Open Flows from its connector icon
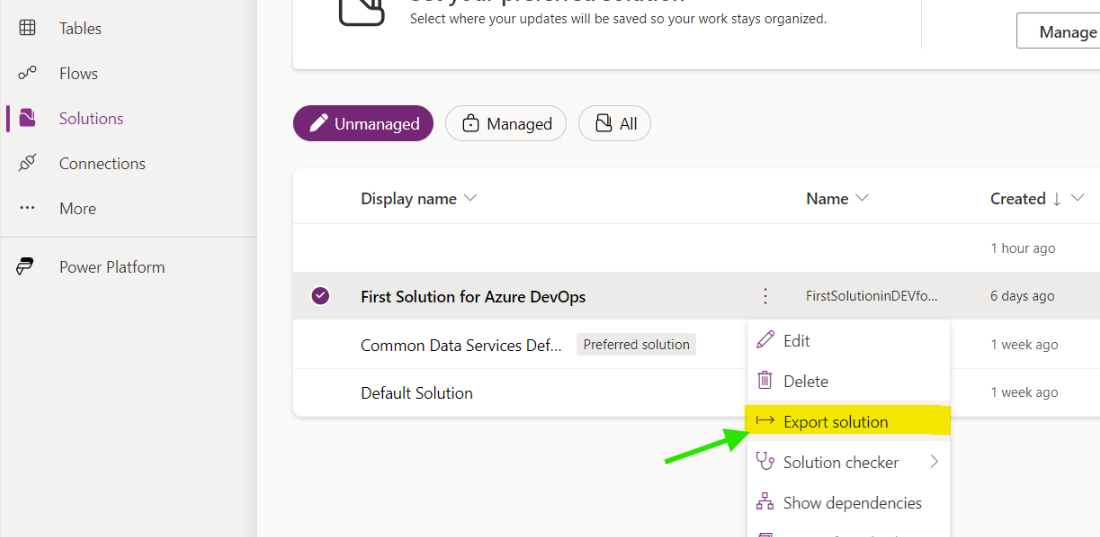This screenshot has width=1100, height=537. coord(27,73)
